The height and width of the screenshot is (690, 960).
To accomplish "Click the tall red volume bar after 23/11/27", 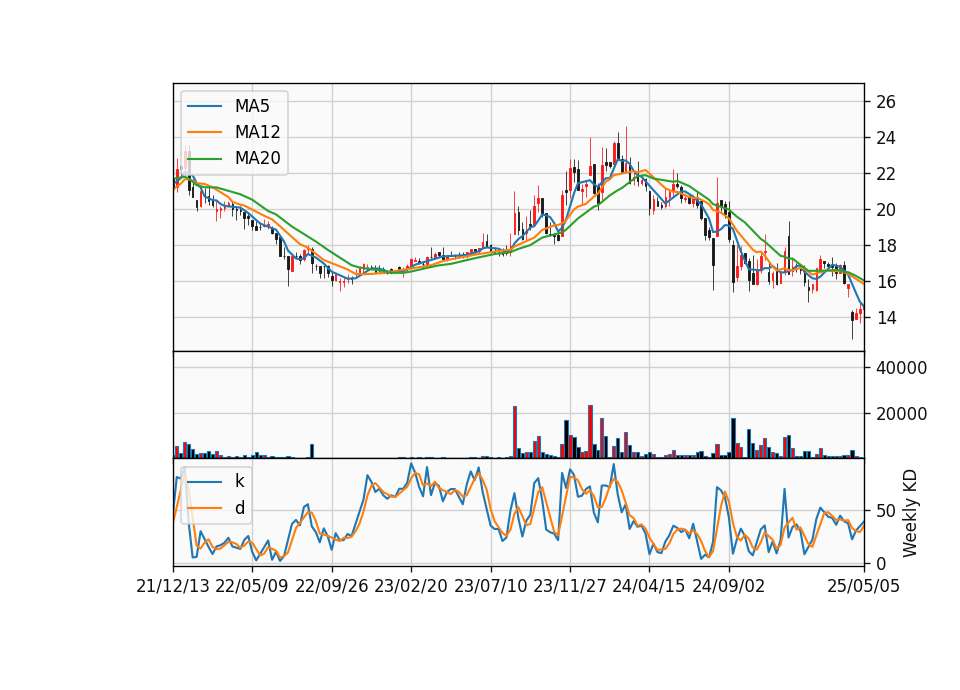I will click(x=590, y=431).
